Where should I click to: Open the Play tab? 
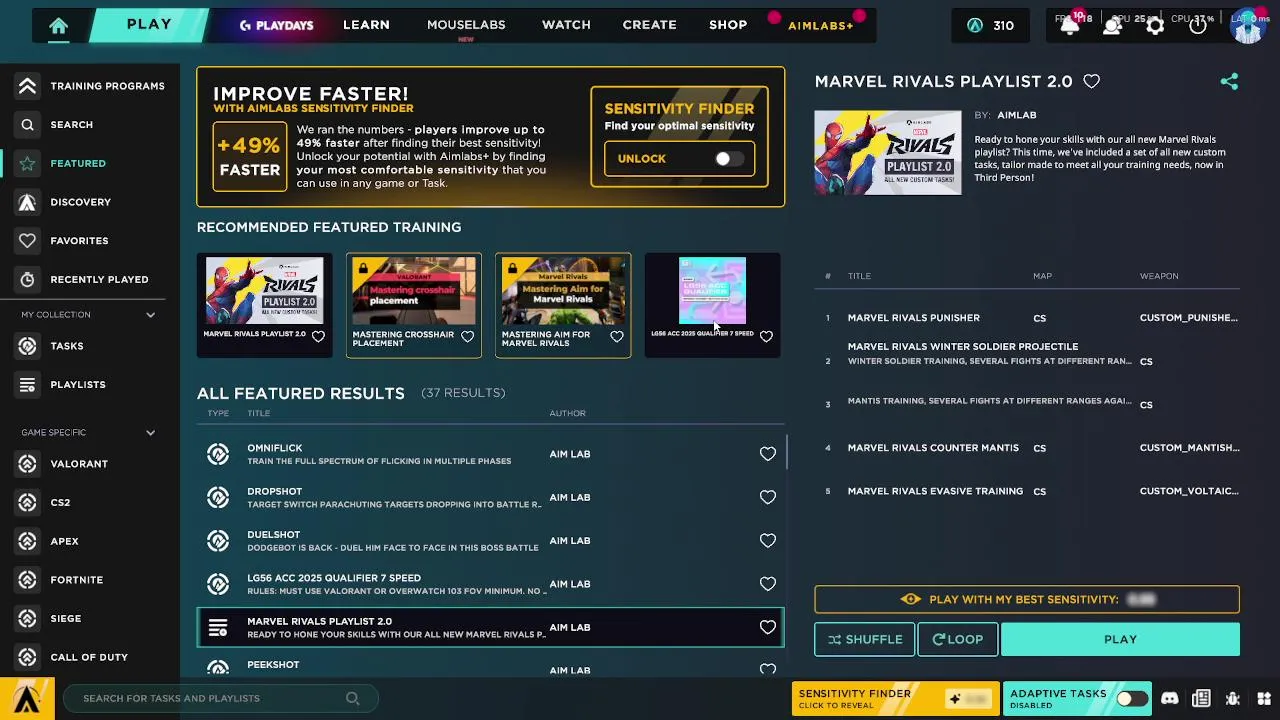point(149,25)
